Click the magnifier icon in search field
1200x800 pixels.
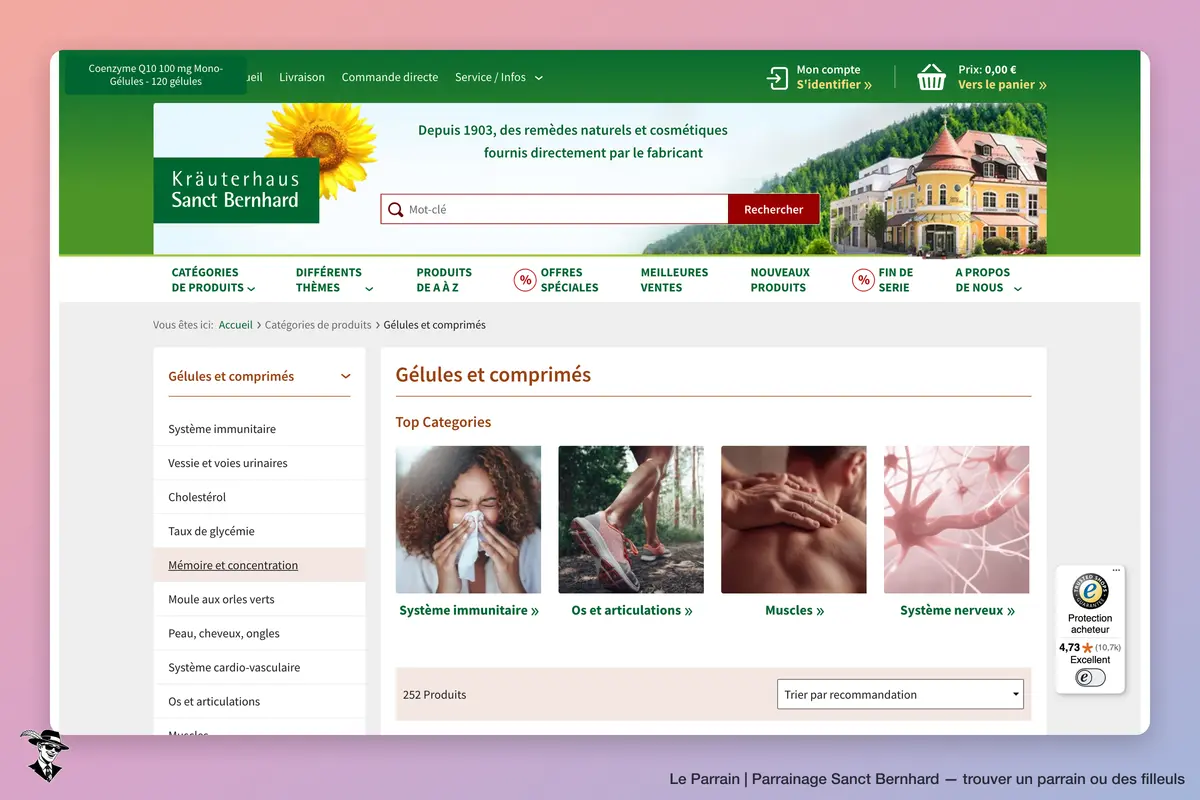coord(396,209)
